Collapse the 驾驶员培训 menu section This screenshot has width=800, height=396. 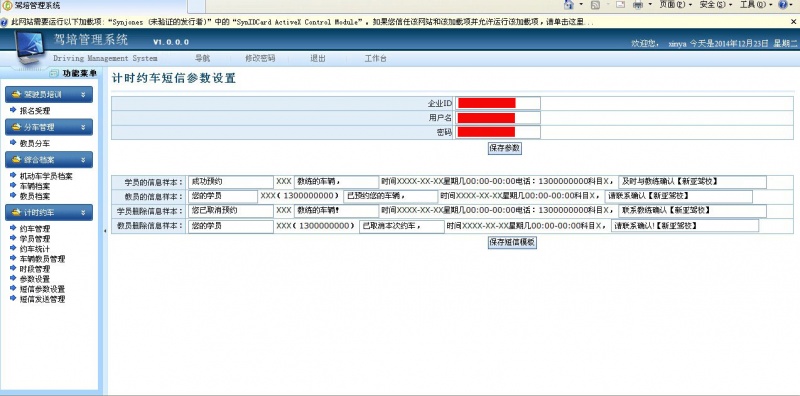[x=83, y=94]
